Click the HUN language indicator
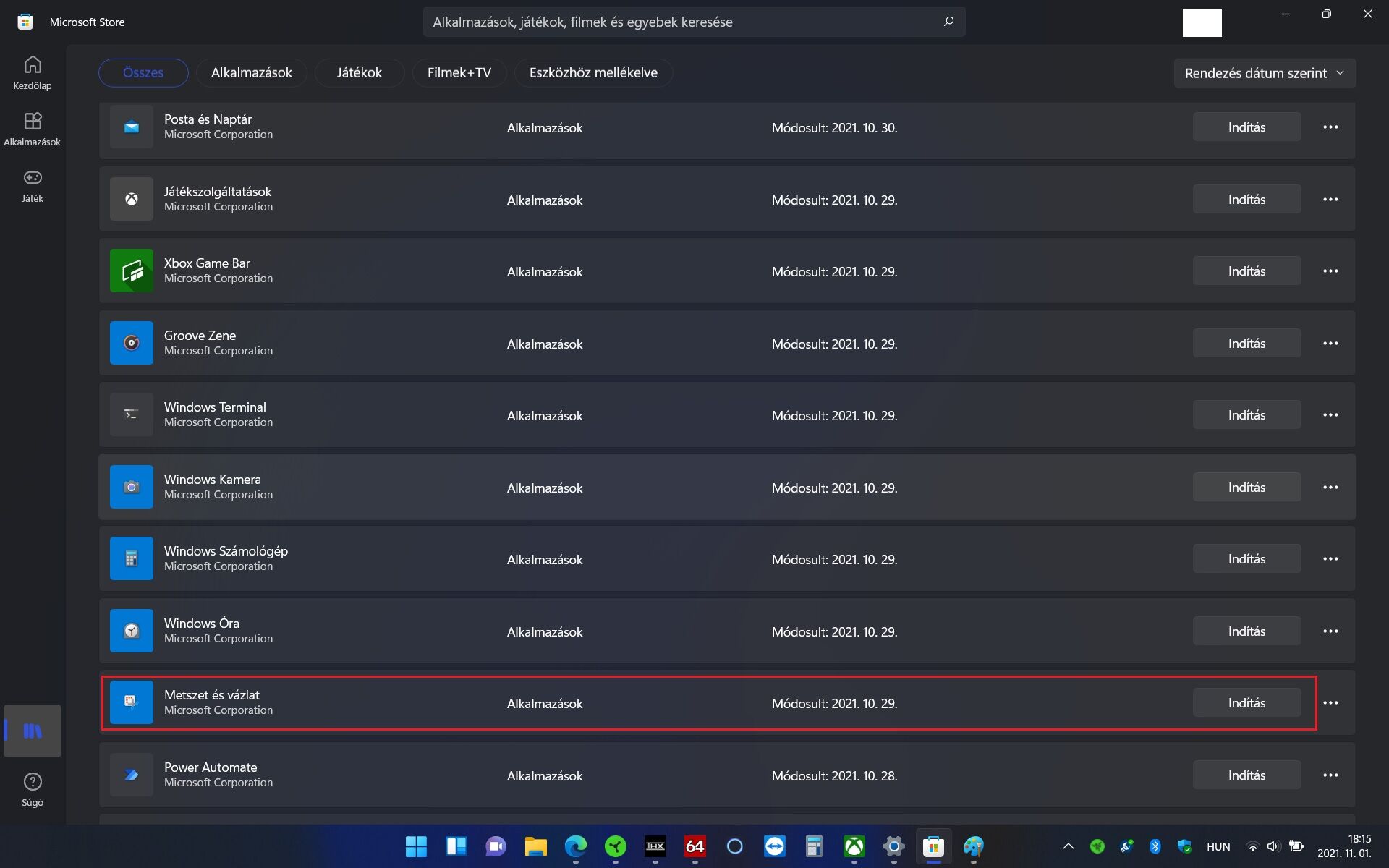Image resolution: width=1389 pixels, height=868 pixels. tap(1218, 846)
